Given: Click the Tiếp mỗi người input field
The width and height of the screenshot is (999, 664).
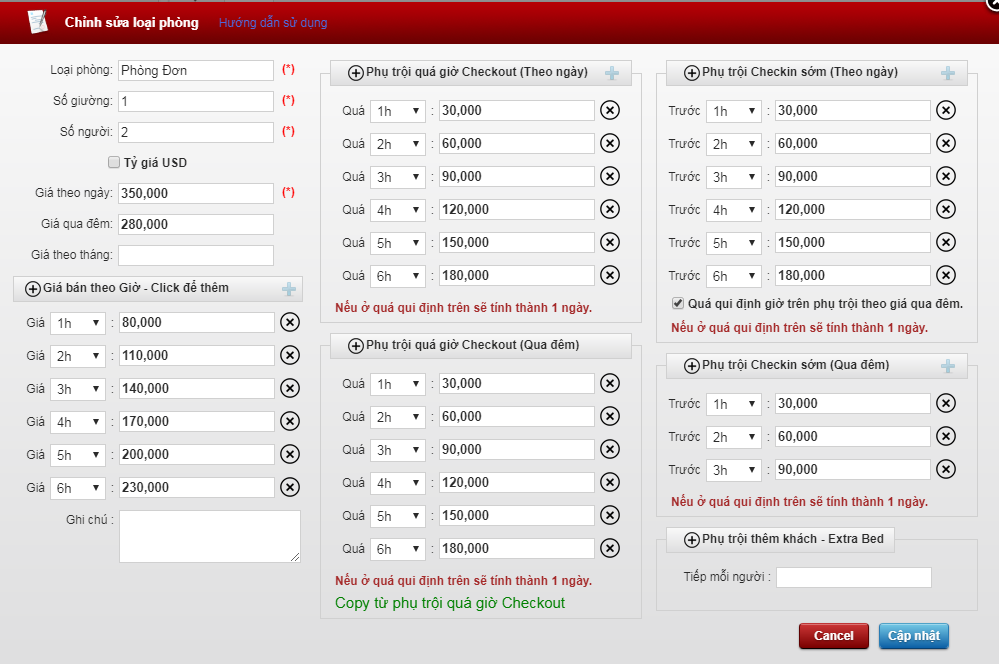Looking at the screenshot, I should point(854,577).
